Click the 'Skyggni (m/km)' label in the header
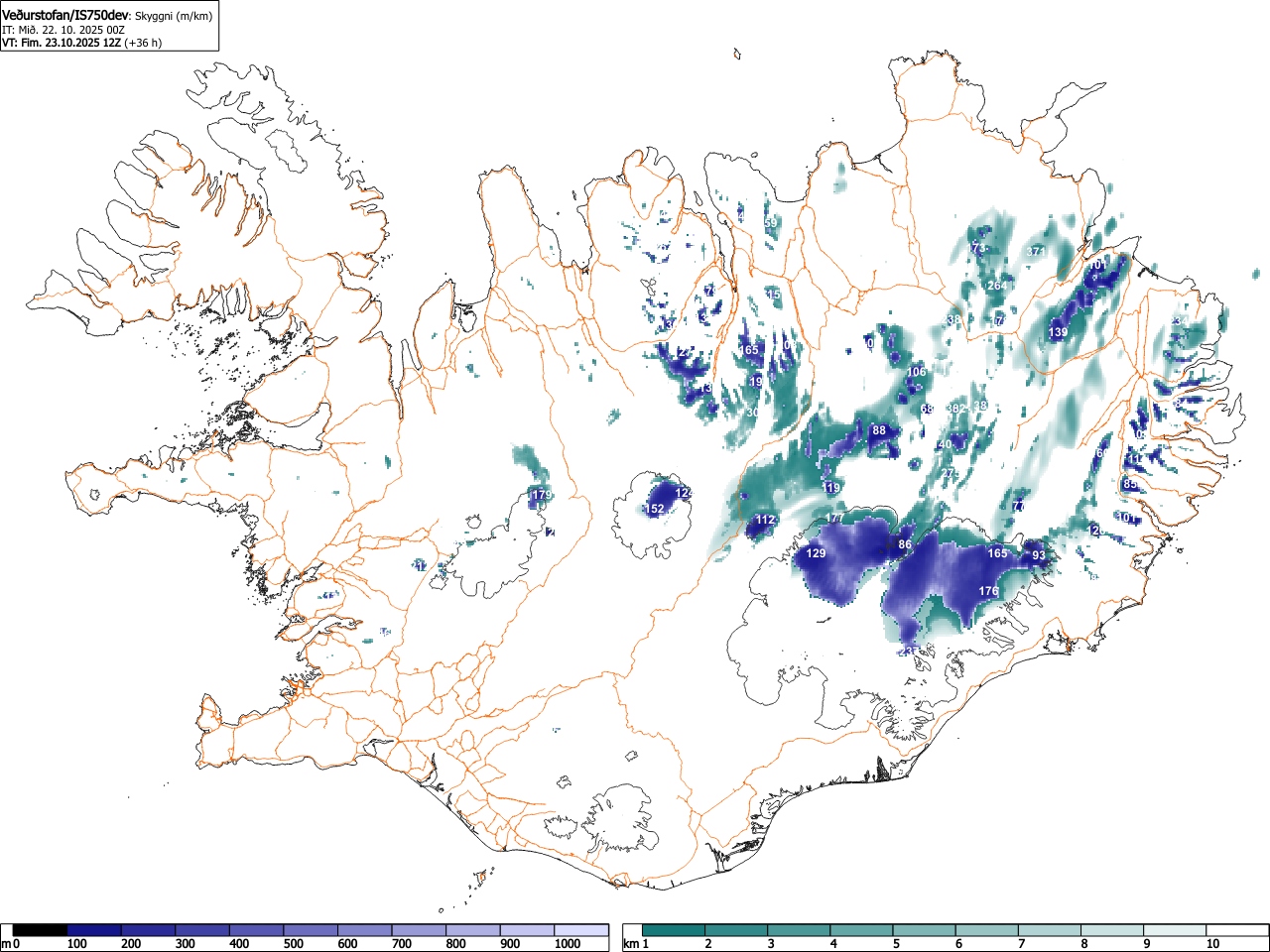The width and height of the screenshot is (1270, 952). point(173,16)
